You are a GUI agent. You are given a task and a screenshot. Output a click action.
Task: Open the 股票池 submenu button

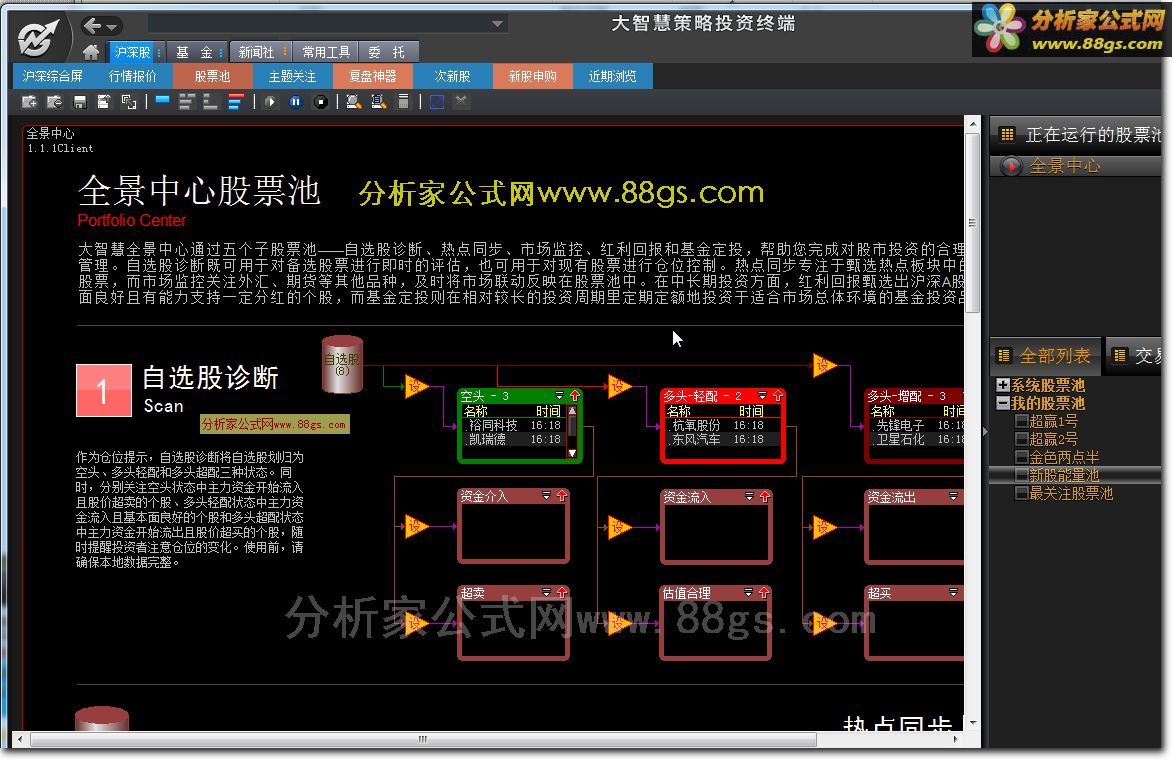213,76
